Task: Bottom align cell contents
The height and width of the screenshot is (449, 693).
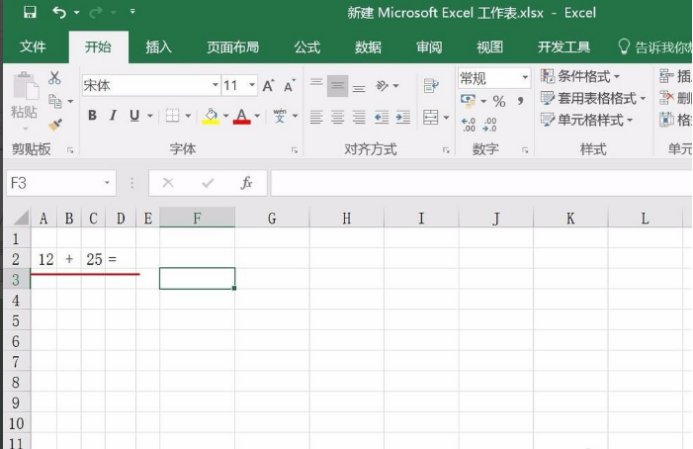Action: tap(359, 86)
